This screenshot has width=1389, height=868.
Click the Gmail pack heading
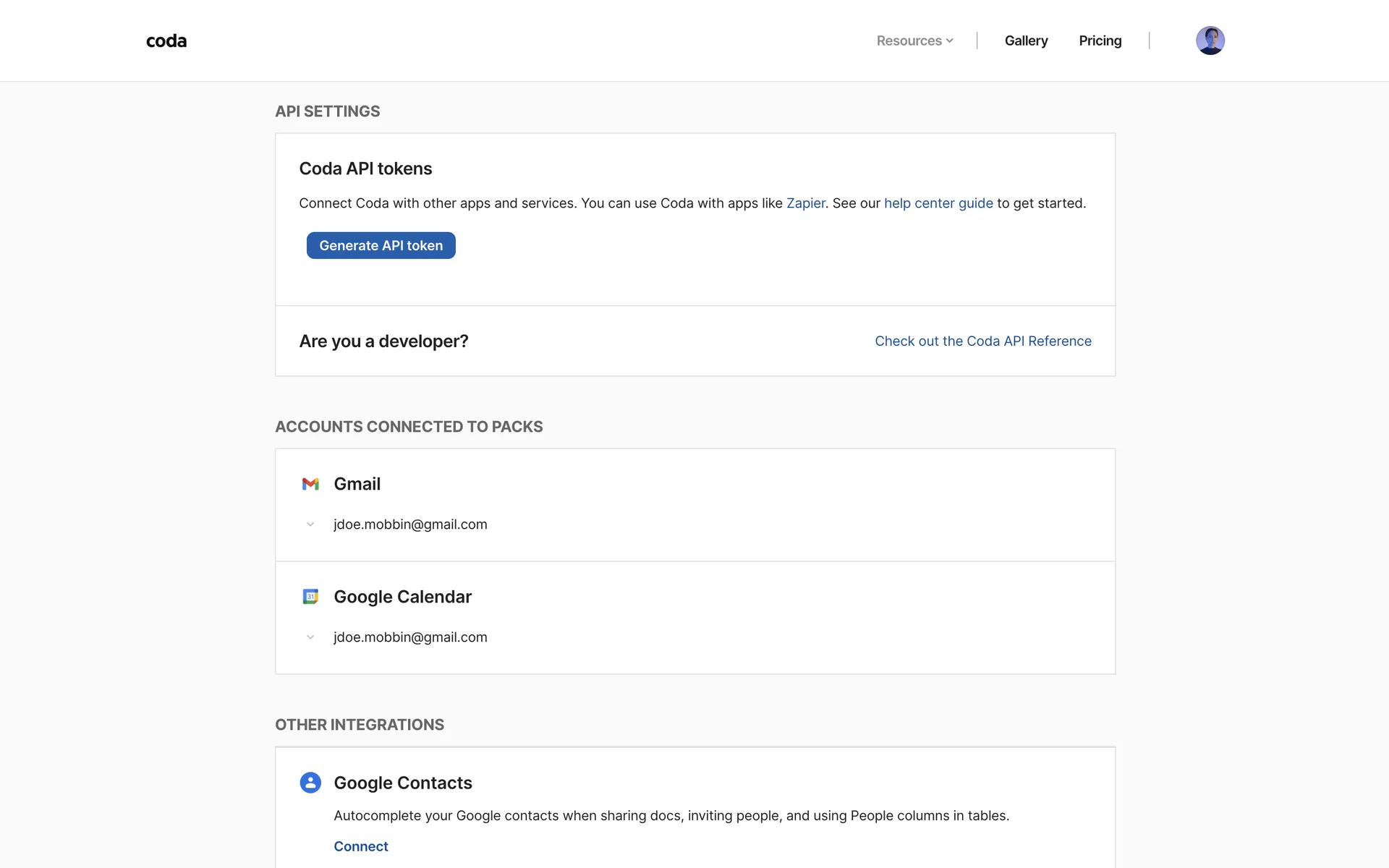[x=357, y=484]
